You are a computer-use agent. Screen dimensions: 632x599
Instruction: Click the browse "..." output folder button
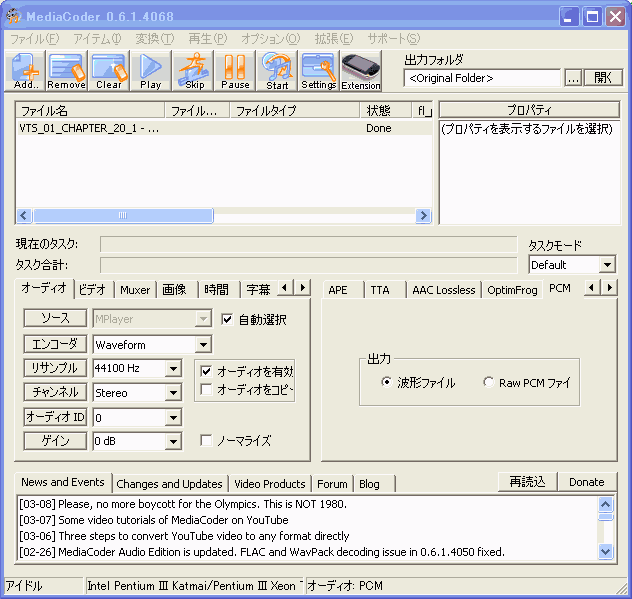point(573,78)
